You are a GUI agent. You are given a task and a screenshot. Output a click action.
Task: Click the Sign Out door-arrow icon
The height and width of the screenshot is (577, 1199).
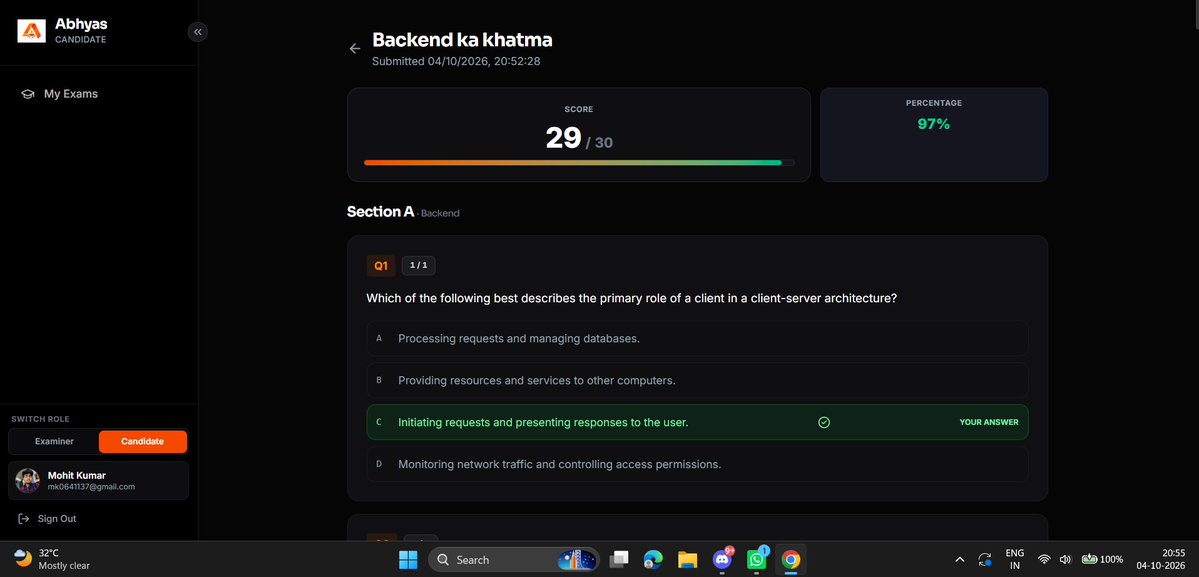point(24,519)
